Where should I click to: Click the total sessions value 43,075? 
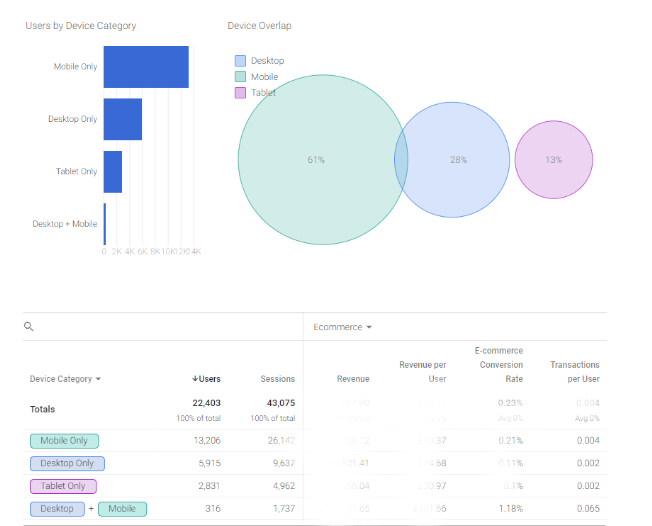281,403
